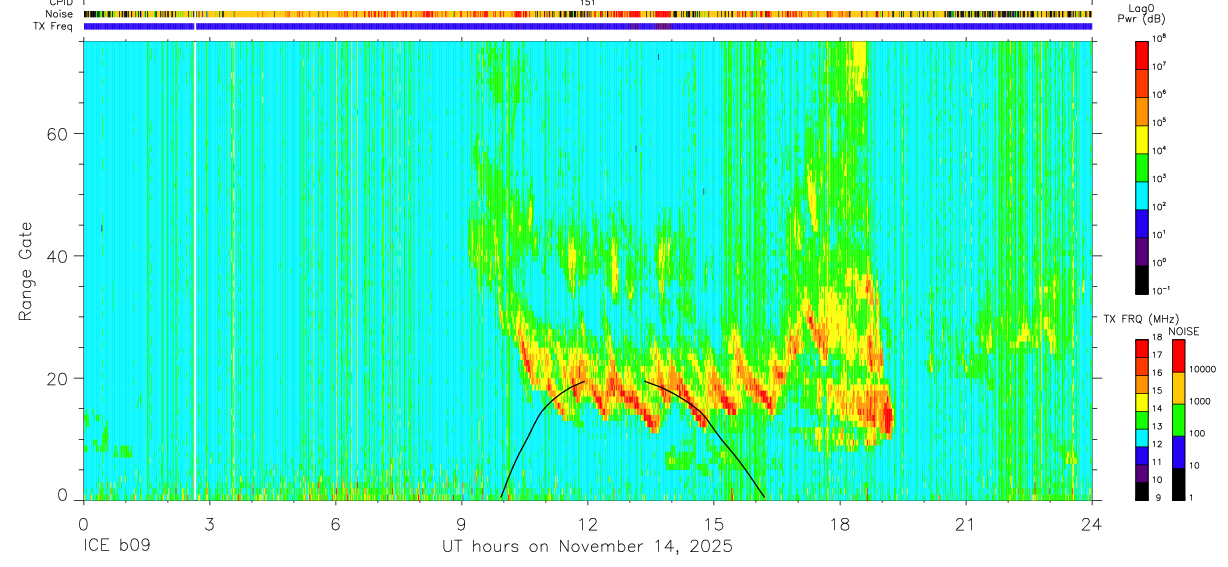Click the 9 label on TX FRQ legend
1228x567 pixels.
1158,497
